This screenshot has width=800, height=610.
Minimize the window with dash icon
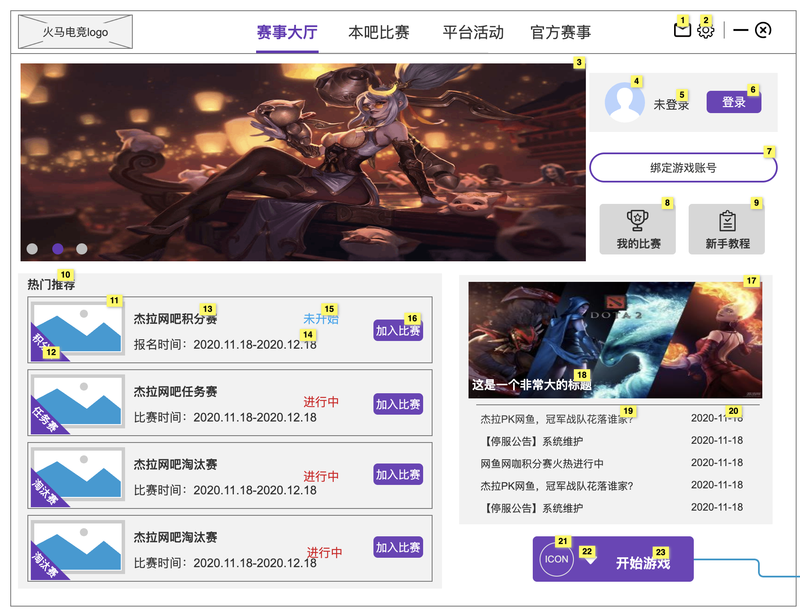[x=740, y=30]
